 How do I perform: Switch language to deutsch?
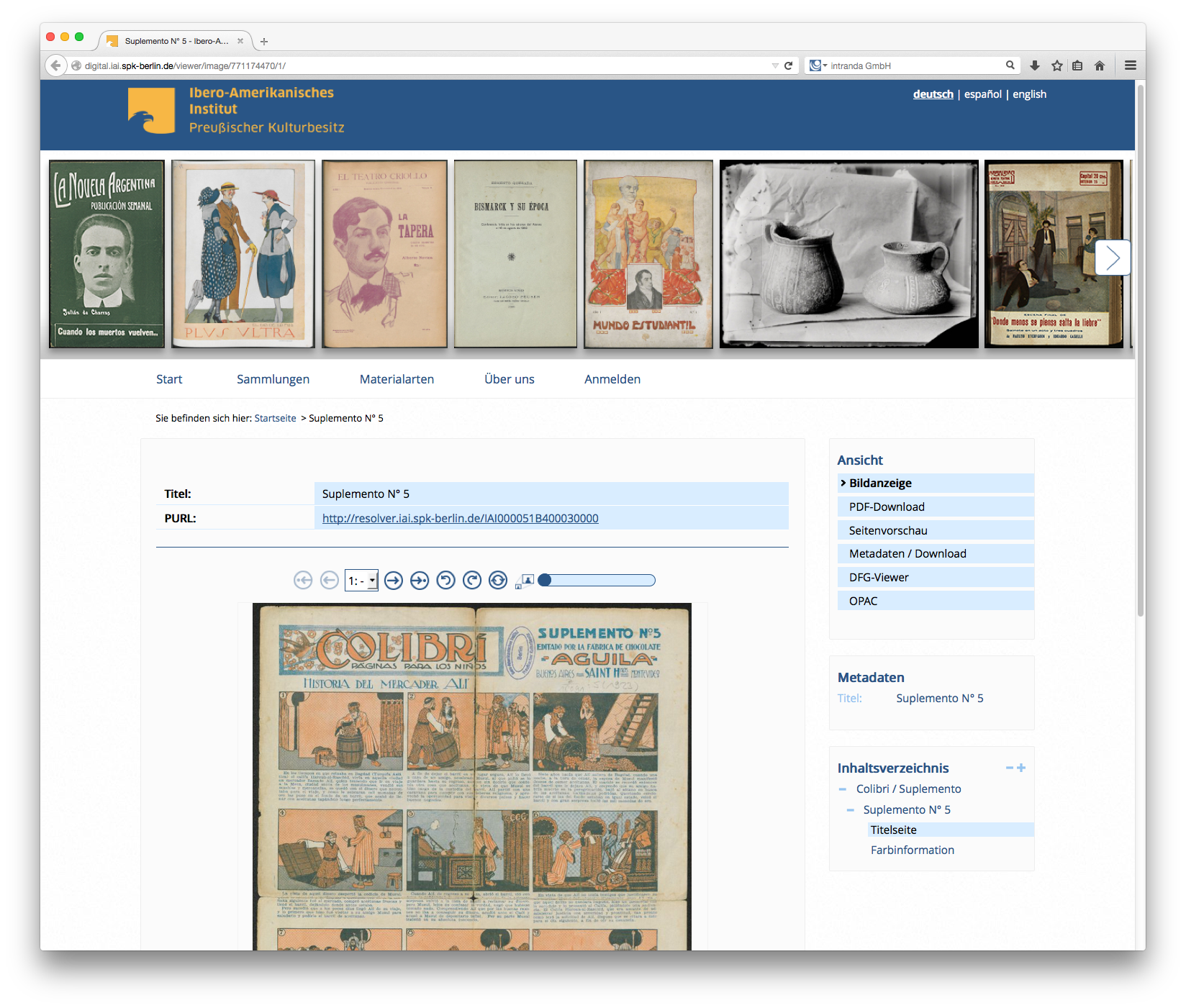click(x=933, y=94)
